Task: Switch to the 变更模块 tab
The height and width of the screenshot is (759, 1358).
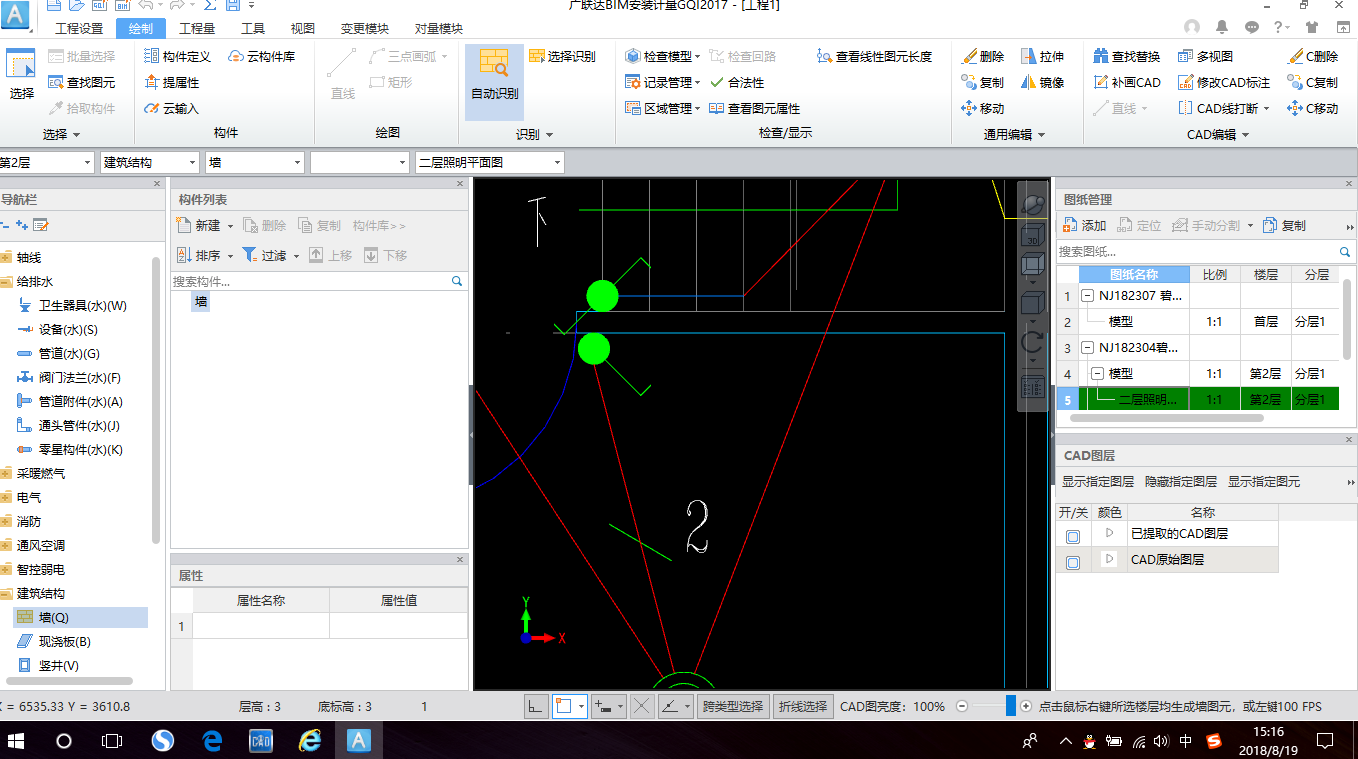Action: click(364, 28)
